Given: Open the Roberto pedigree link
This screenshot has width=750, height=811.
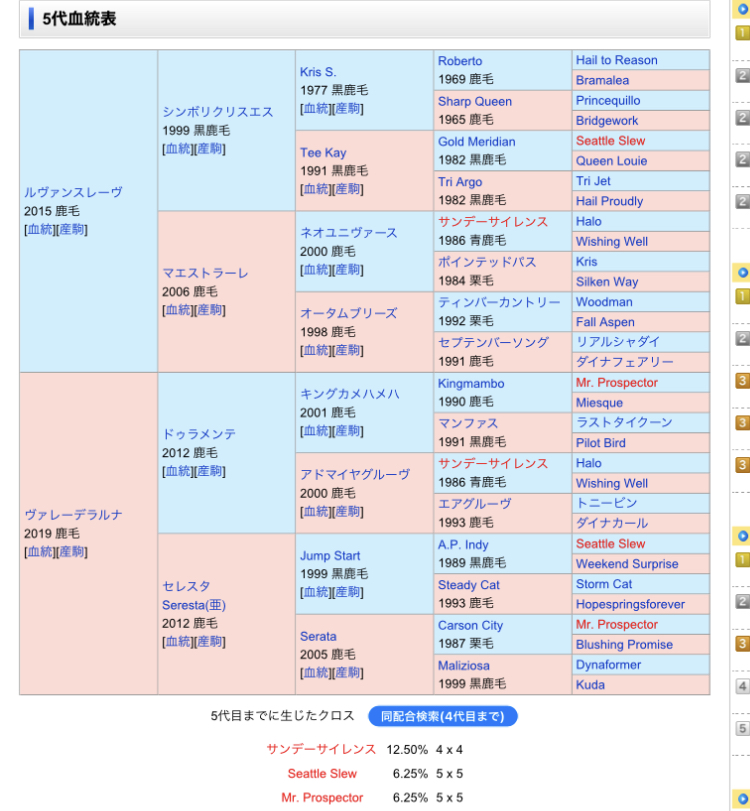Looking at the screenshot, I should tap(460, 61).
